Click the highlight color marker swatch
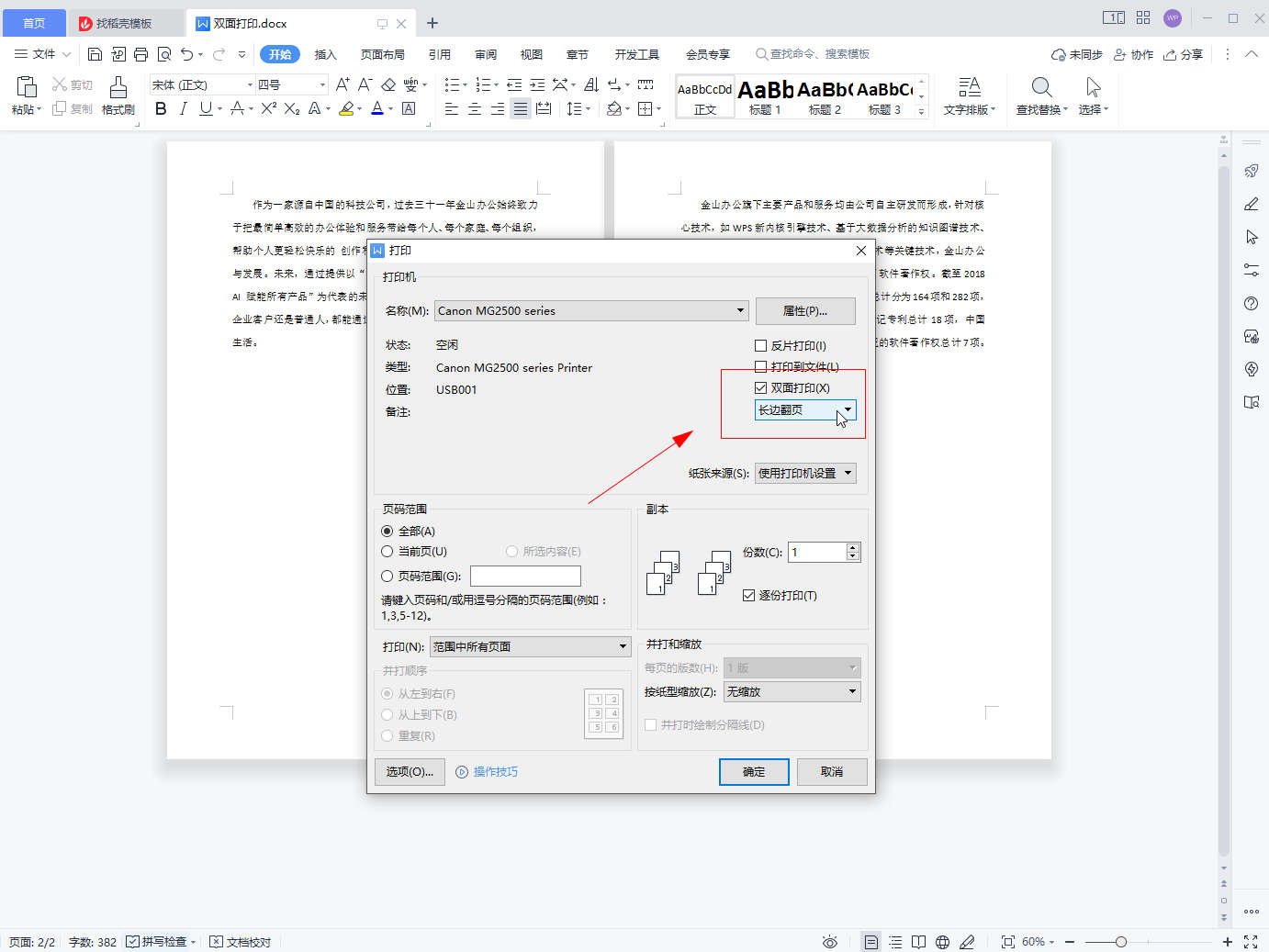This screenshot has height=952, width=1269. tap(346, 108)
